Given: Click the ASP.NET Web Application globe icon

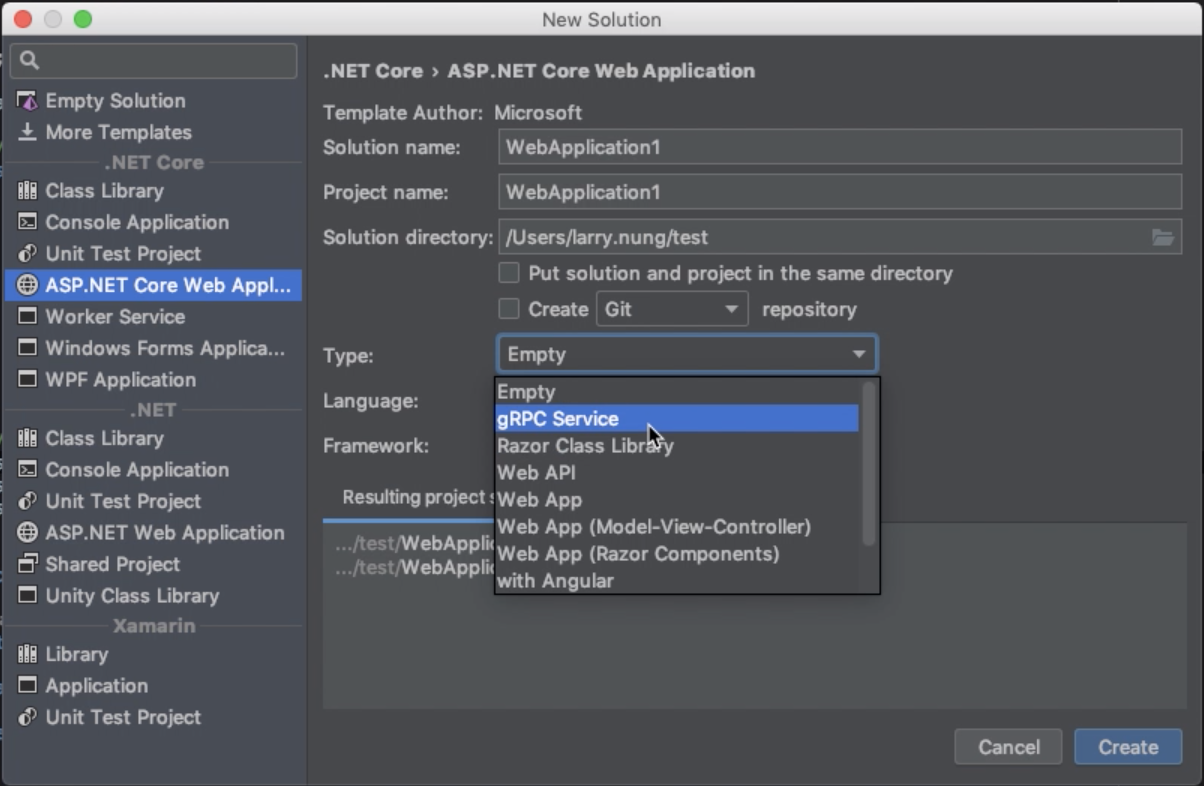Looking at the screenshot, I should click(x=28, y=533).
